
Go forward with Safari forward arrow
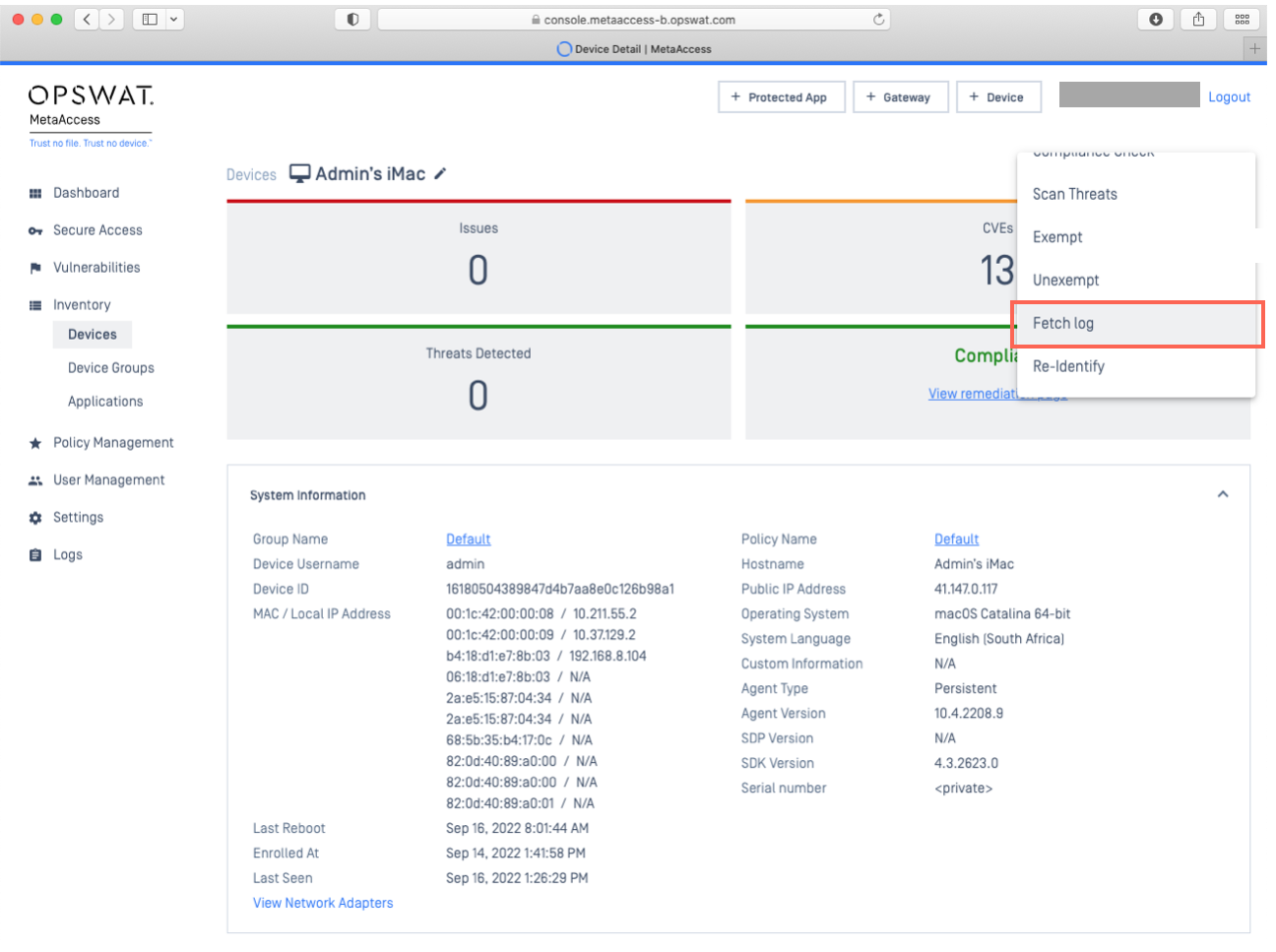pyautogui.click(x=111, y=19)
